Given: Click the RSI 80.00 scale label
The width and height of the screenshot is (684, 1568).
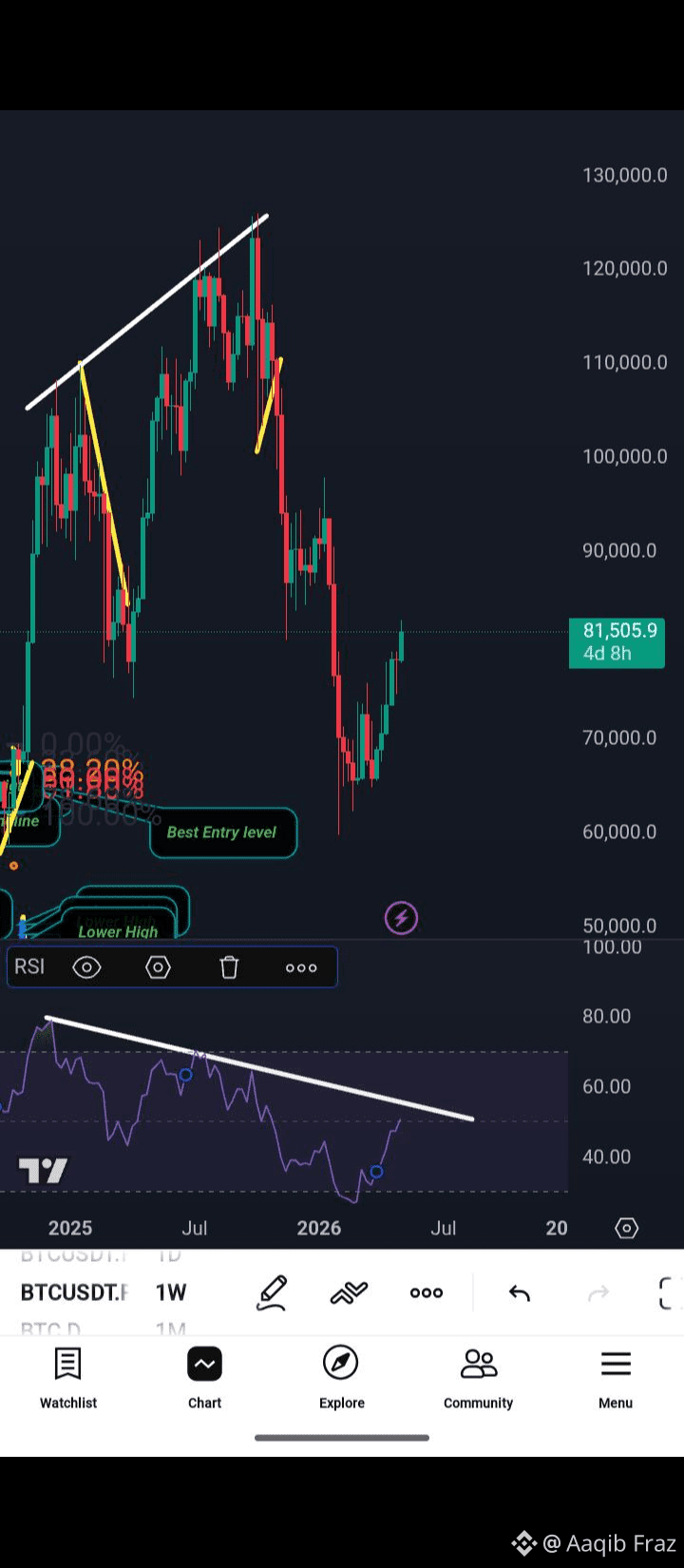Looking at the screenshot, I should pyautogui.click(x=606, y=1016).
